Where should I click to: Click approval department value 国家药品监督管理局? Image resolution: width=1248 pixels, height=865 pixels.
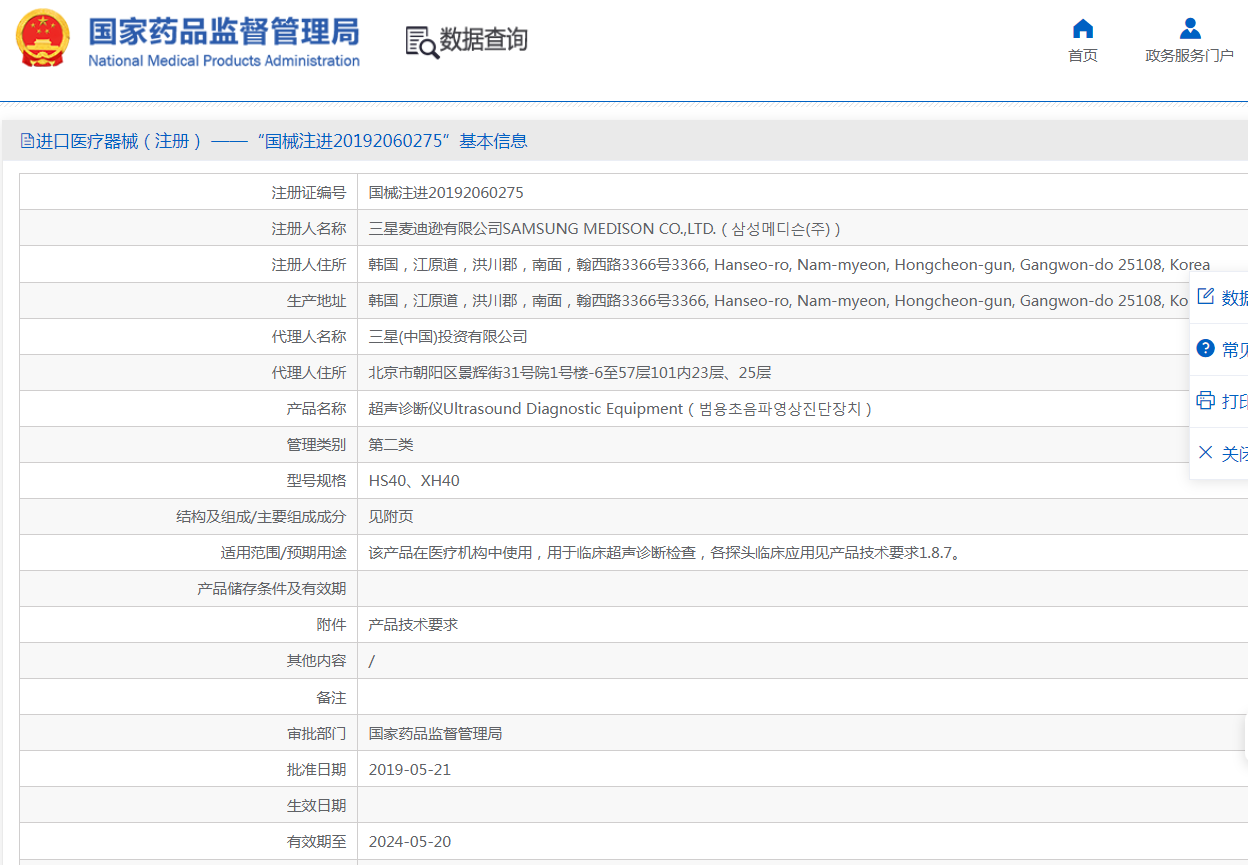(435, 734)
